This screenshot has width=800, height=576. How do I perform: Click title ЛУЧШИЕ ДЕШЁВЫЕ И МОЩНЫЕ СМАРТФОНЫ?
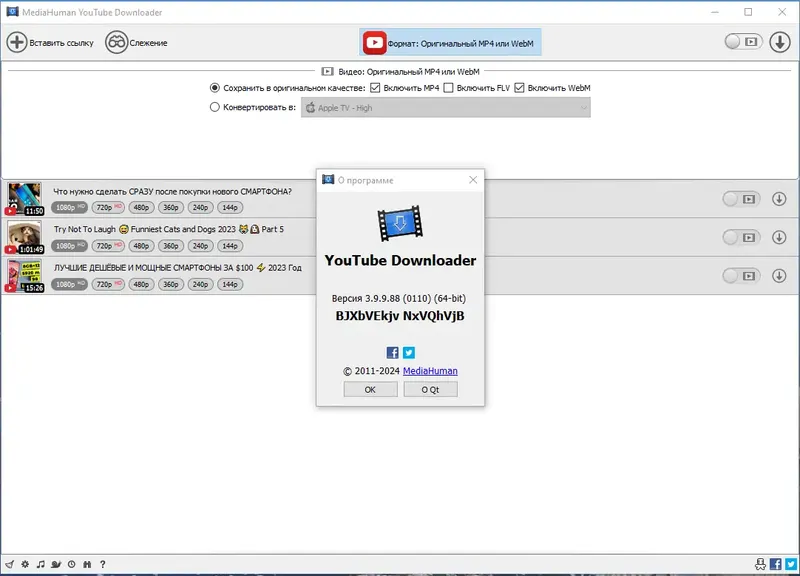click(x=177, y=268)
